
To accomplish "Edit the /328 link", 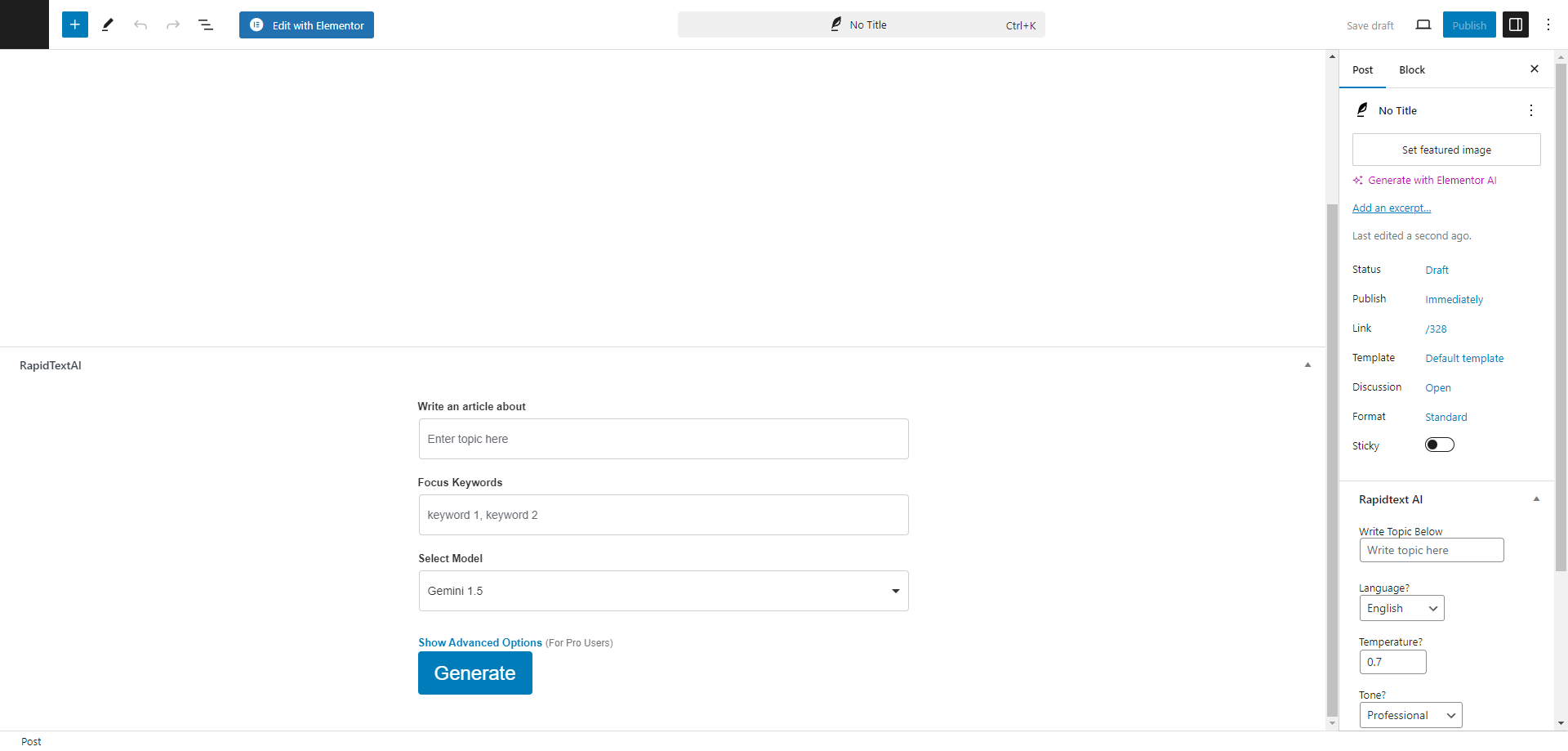I will click(x=1436, y=329).
